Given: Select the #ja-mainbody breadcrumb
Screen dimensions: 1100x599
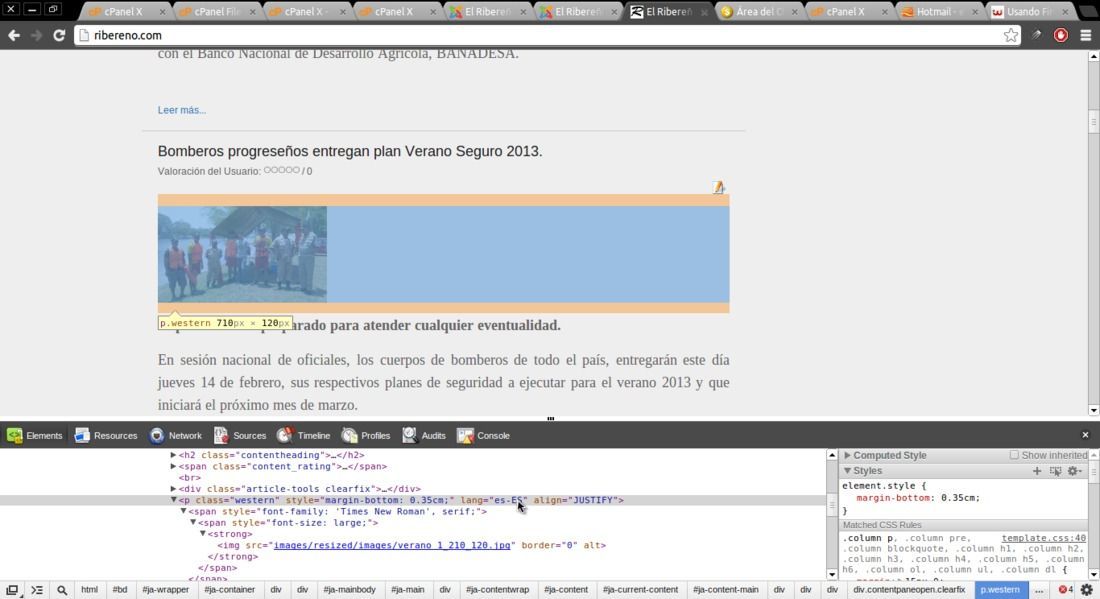Looking at the screenshot, I should pyautogui.click(x=349, y=590).
